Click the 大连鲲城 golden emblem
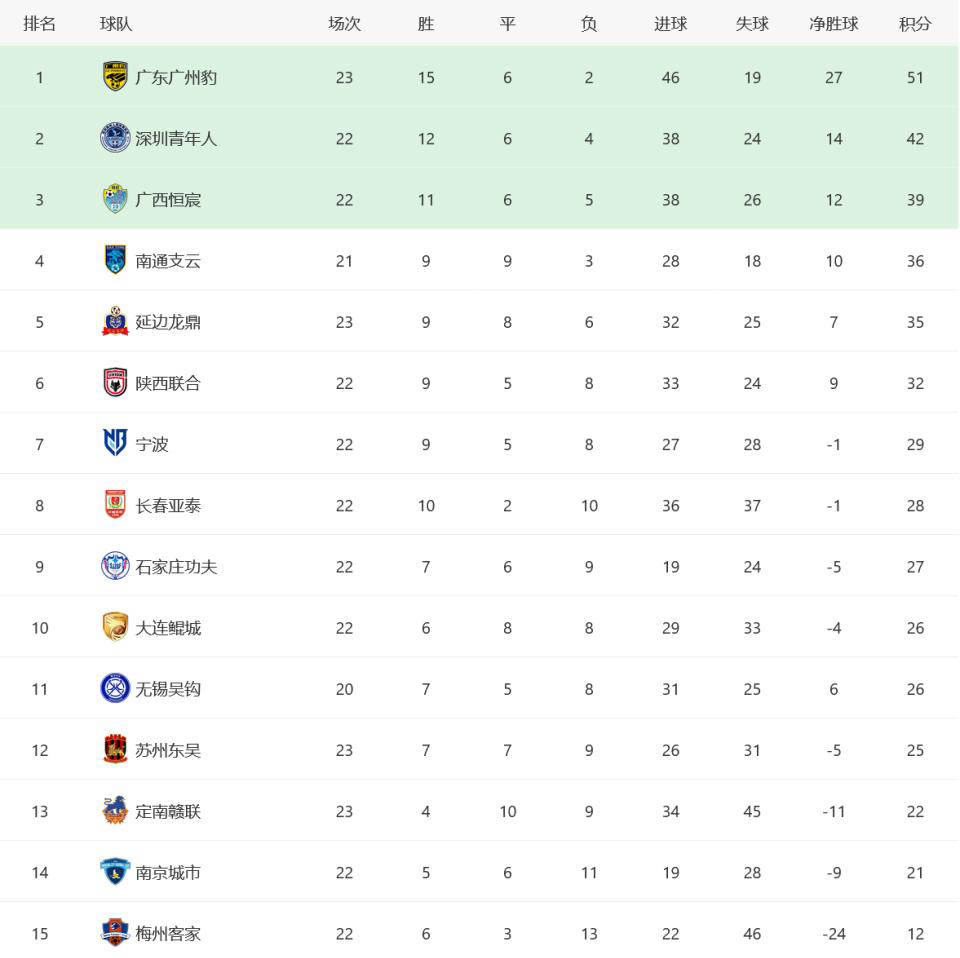 115,627
